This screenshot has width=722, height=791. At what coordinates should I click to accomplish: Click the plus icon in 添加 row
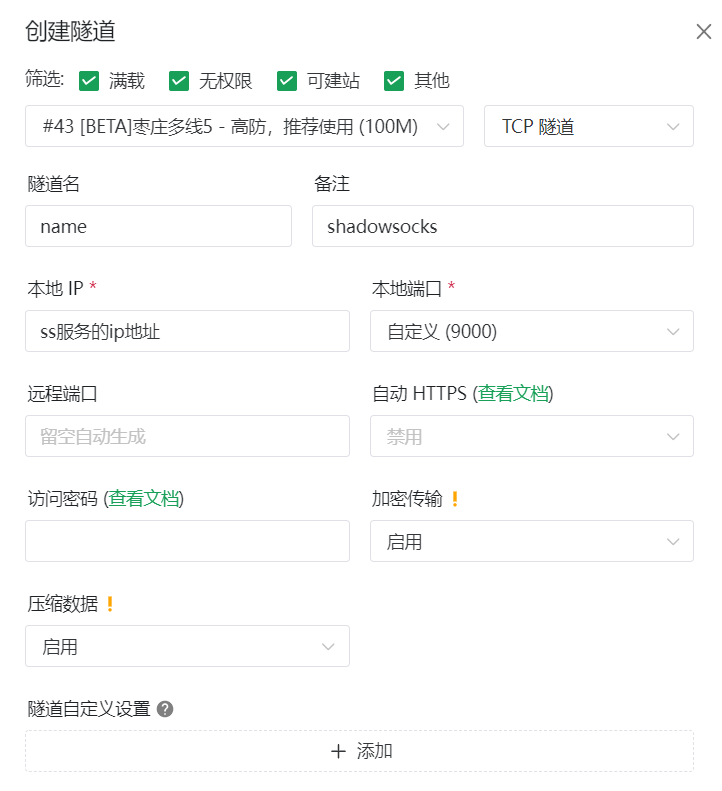[338, 751]
